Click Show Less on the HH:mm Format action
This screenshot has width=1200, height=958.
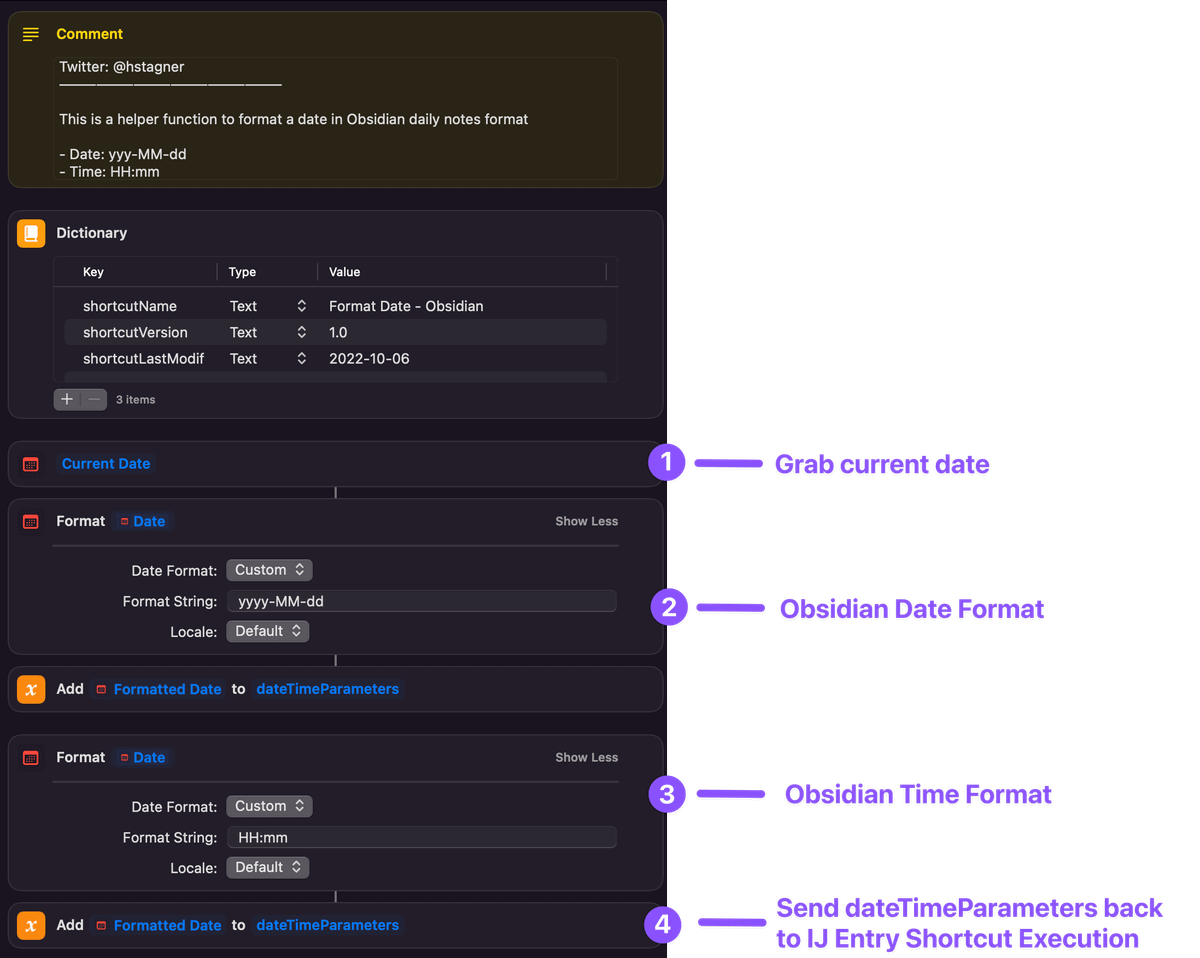click(586, 757)
